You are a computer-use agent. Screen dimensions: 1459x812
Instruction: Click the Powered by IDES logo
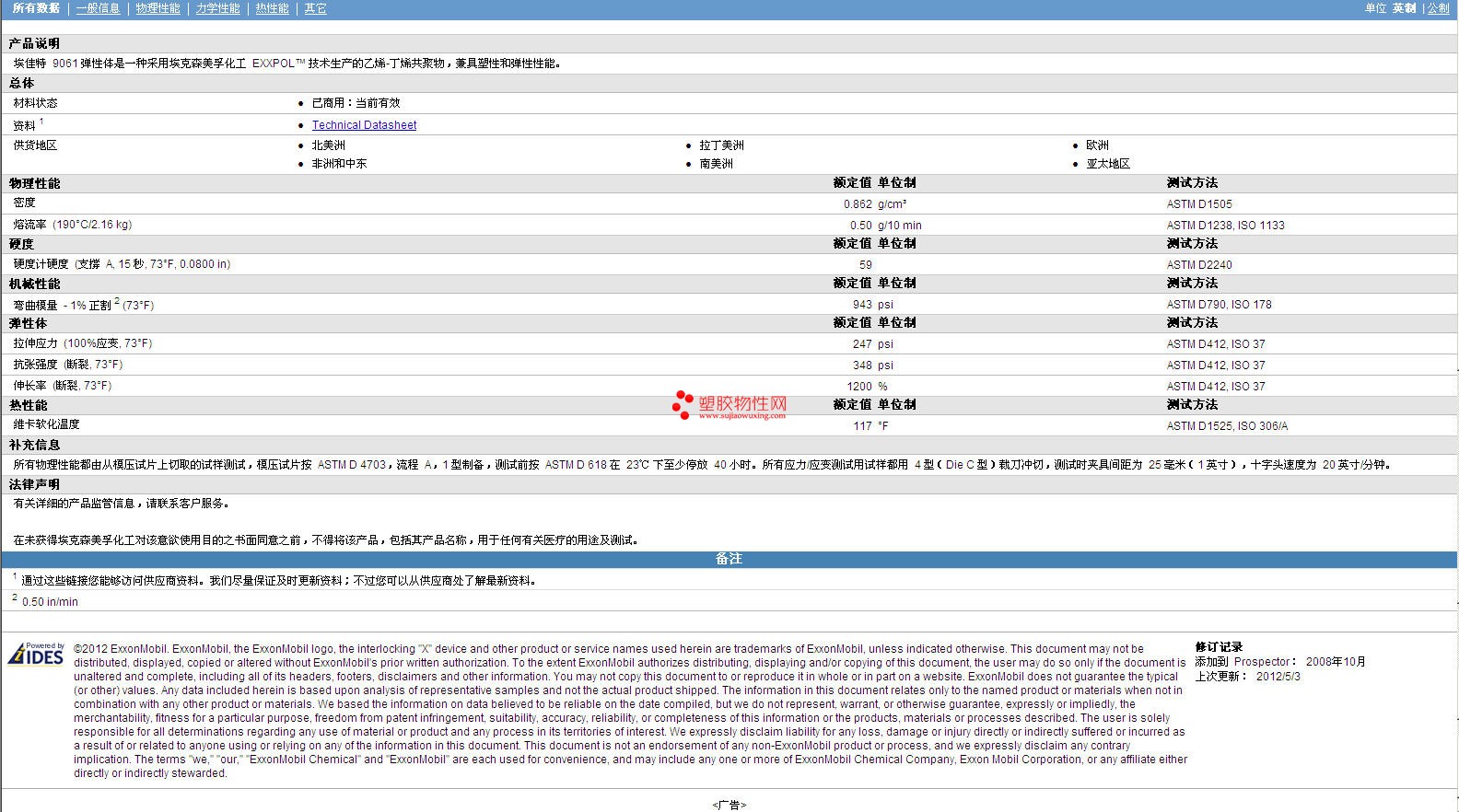pos(36,654)
